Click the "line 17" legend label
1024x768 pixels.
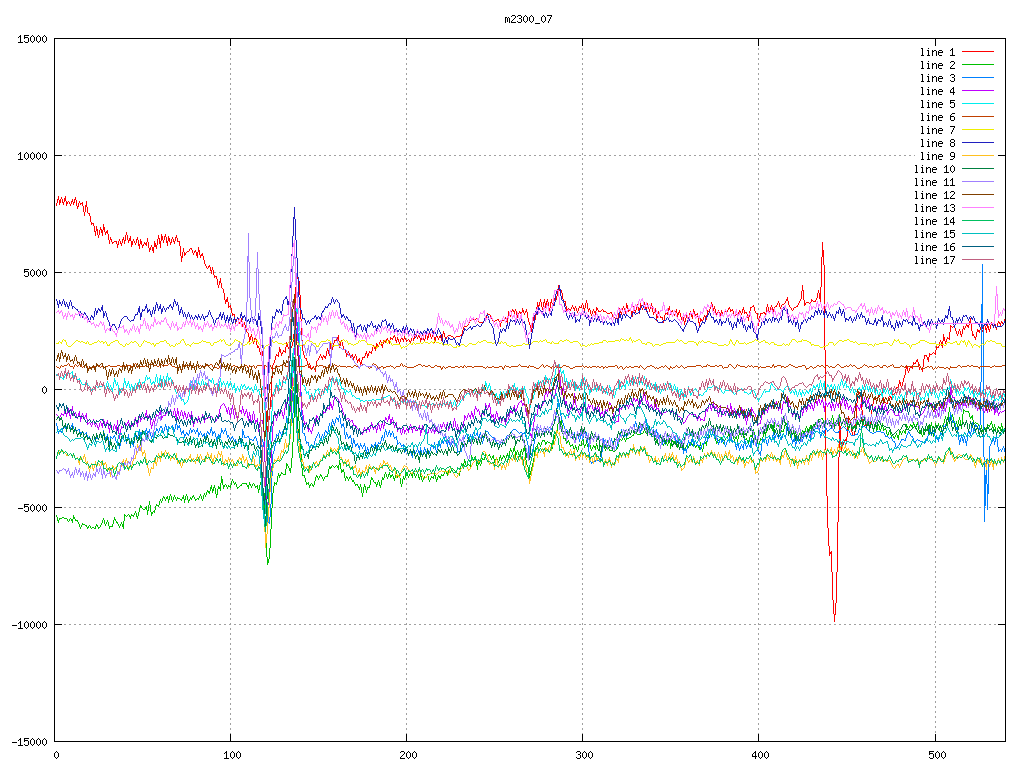pos(934,260)
